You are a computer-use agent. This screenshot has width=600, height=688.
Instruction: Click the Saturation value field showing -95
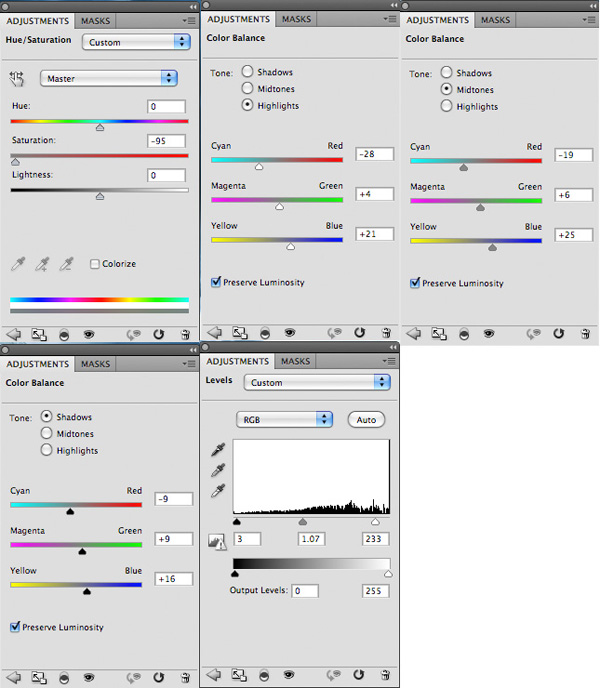pyautogui.click(x=166, y=141)
